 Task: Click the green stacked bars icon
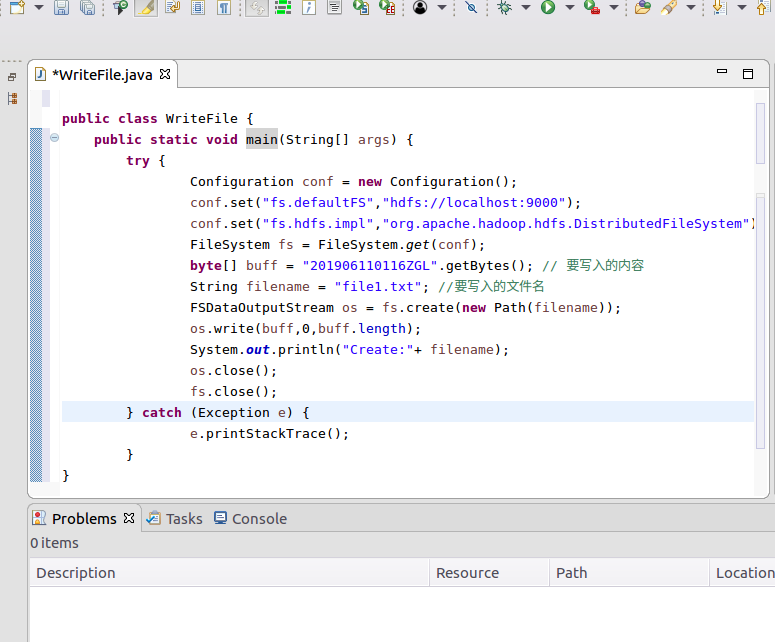[283, 7]
